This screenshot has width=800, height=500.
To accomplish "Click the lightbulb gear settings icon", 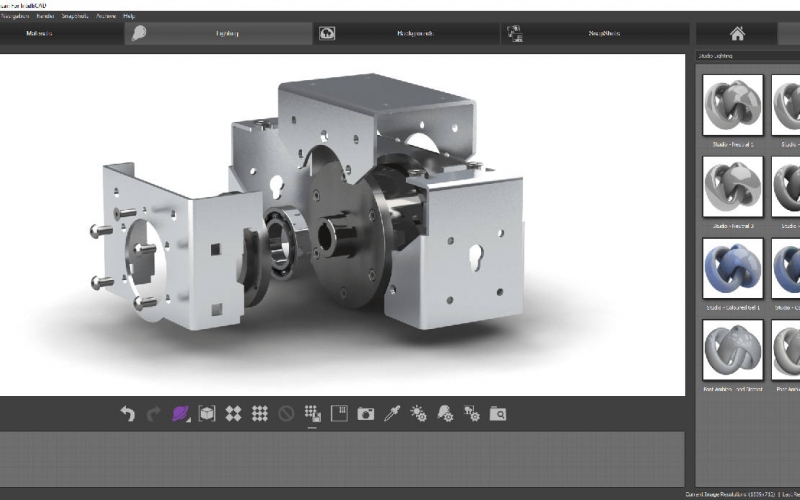I will 445,413.
